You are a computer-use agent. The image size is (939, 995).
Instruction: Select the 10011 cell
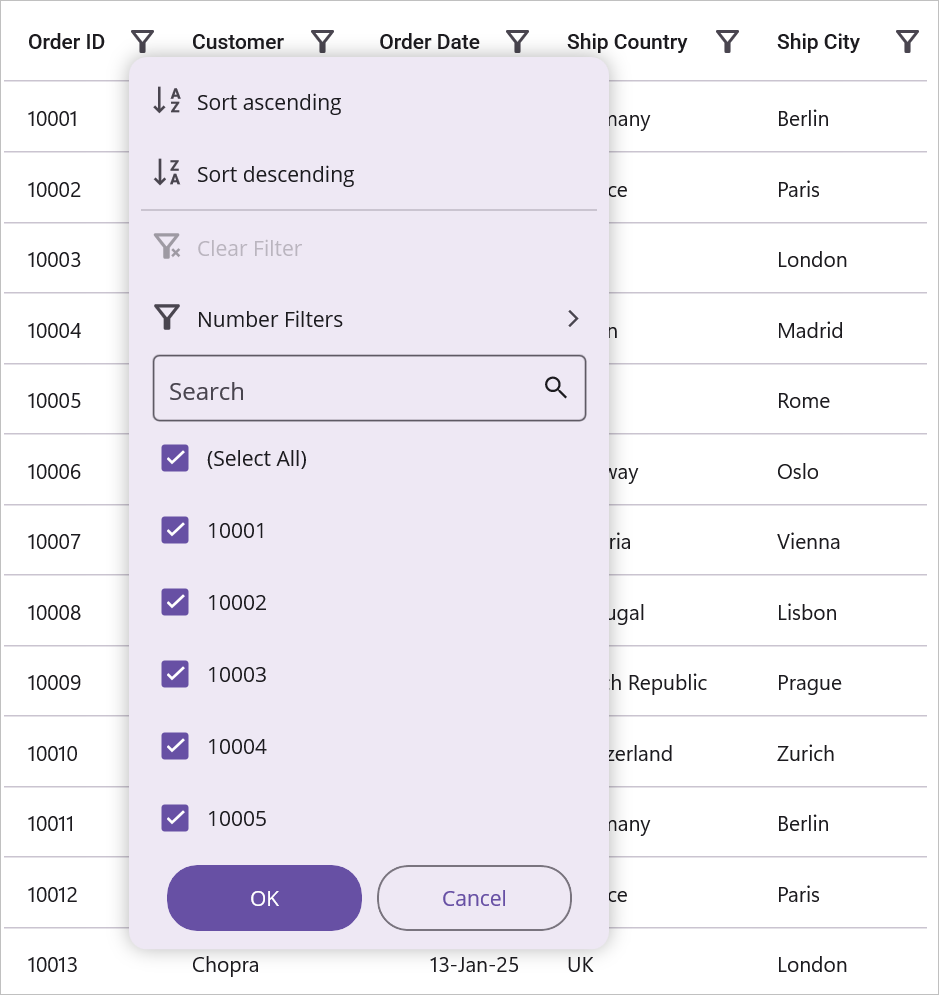tap(51, 824)
